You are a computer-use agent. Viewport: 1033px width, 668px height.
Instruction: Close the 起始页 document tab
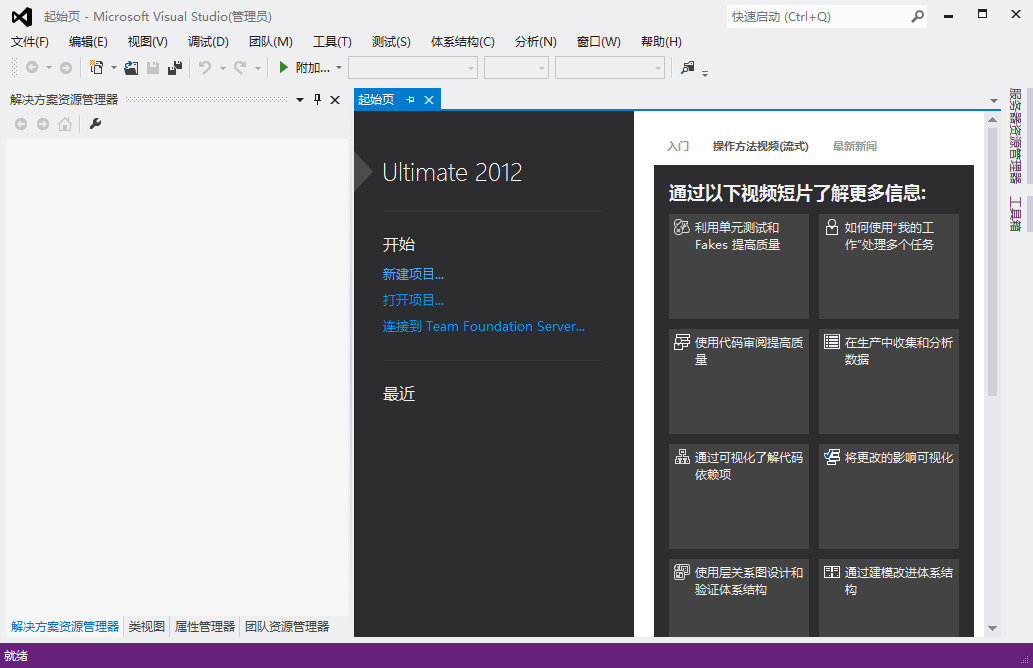(x=429, y=99)
